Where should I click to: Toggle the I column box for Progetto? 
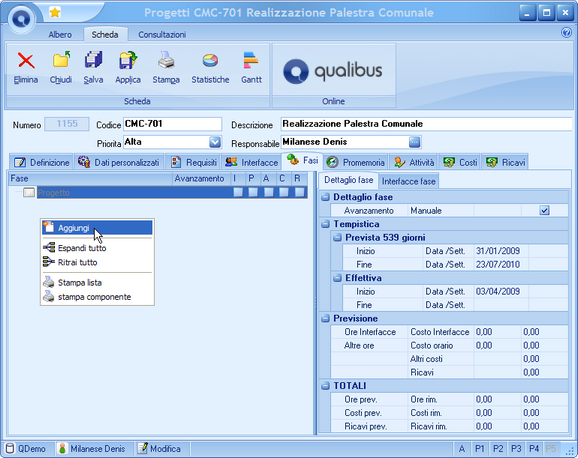[238, 192]
